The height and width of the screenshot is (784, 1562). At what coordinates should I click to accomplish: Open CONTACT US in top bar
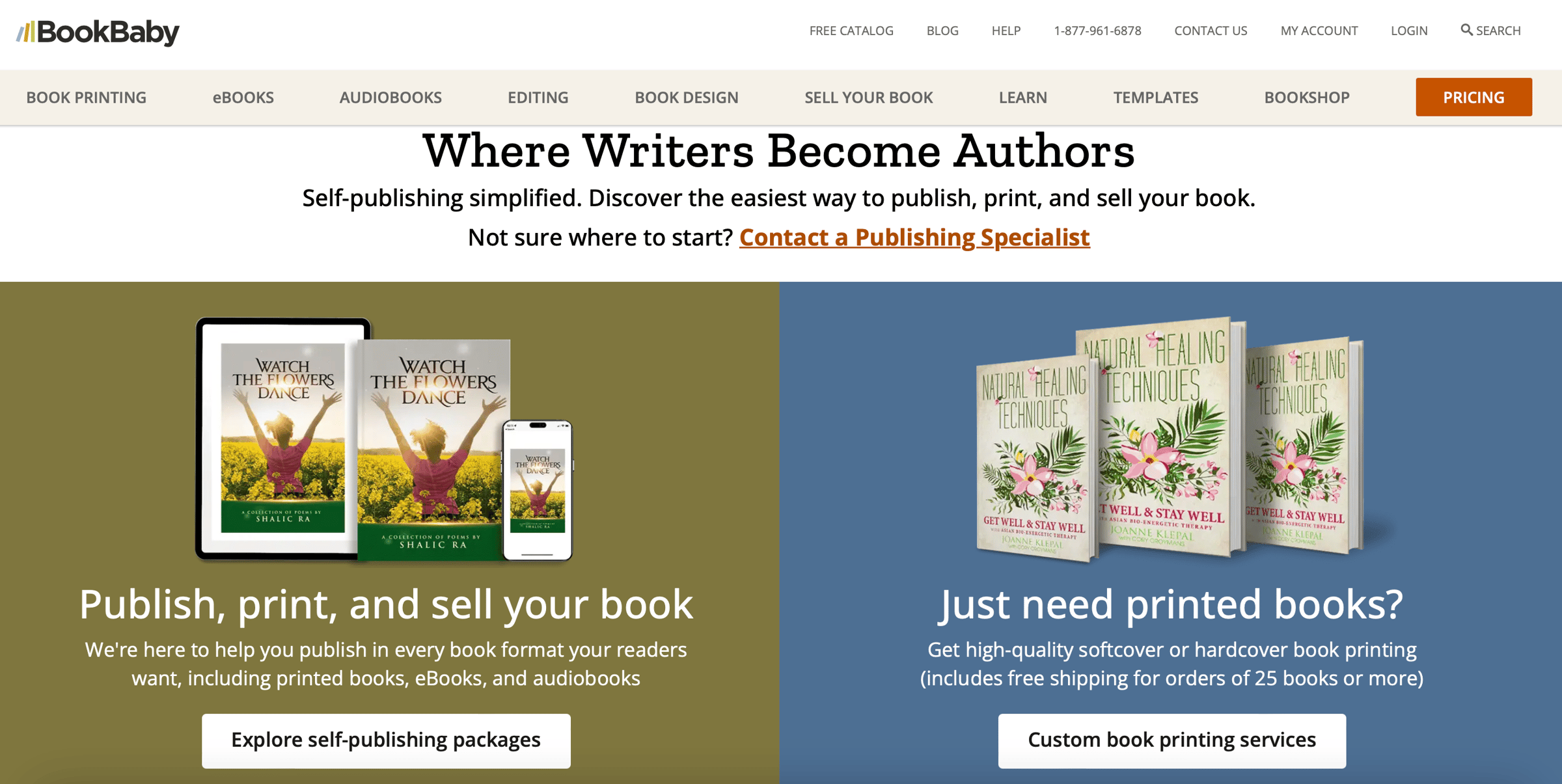(x=1211, y=31)
